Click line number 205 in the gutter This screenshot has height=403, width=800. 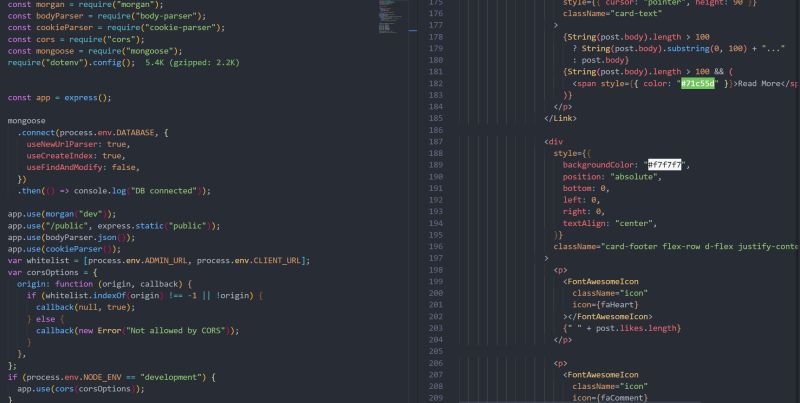tap(435, 351)
